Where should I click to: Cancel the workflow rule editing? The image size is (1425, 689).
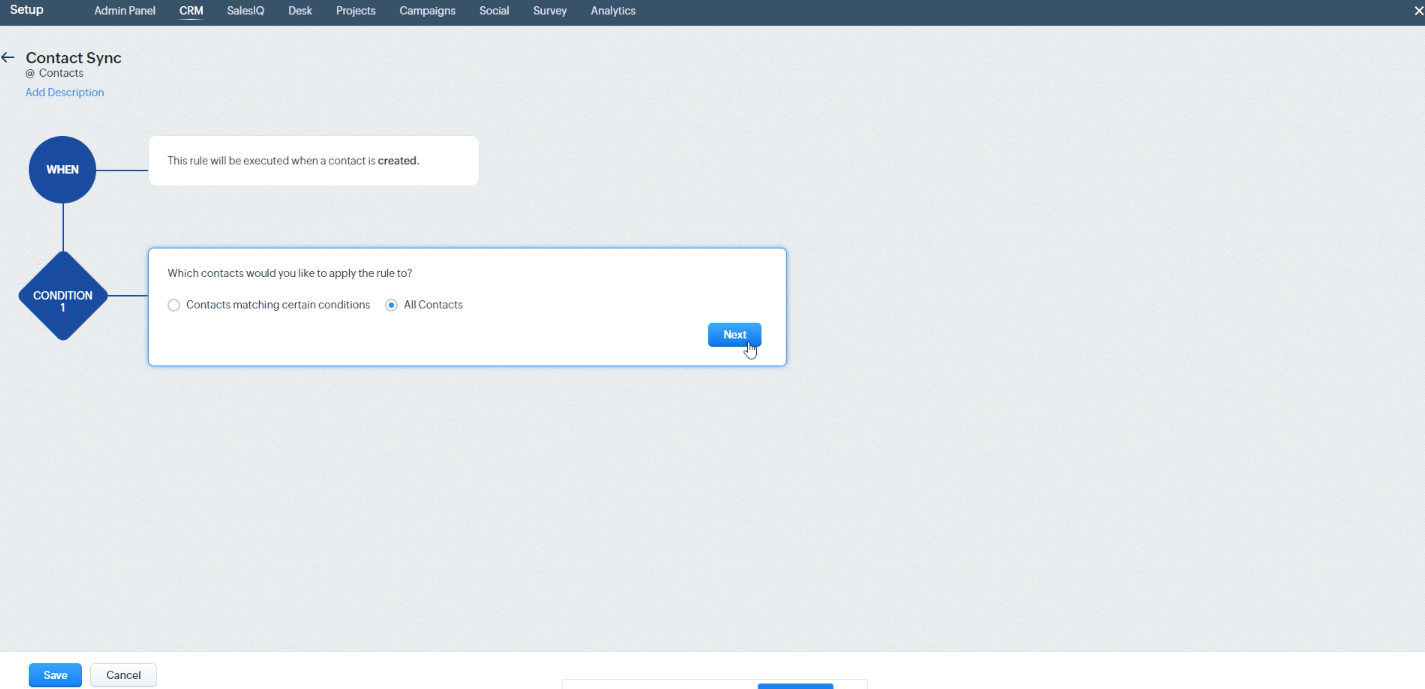[123, 675]
